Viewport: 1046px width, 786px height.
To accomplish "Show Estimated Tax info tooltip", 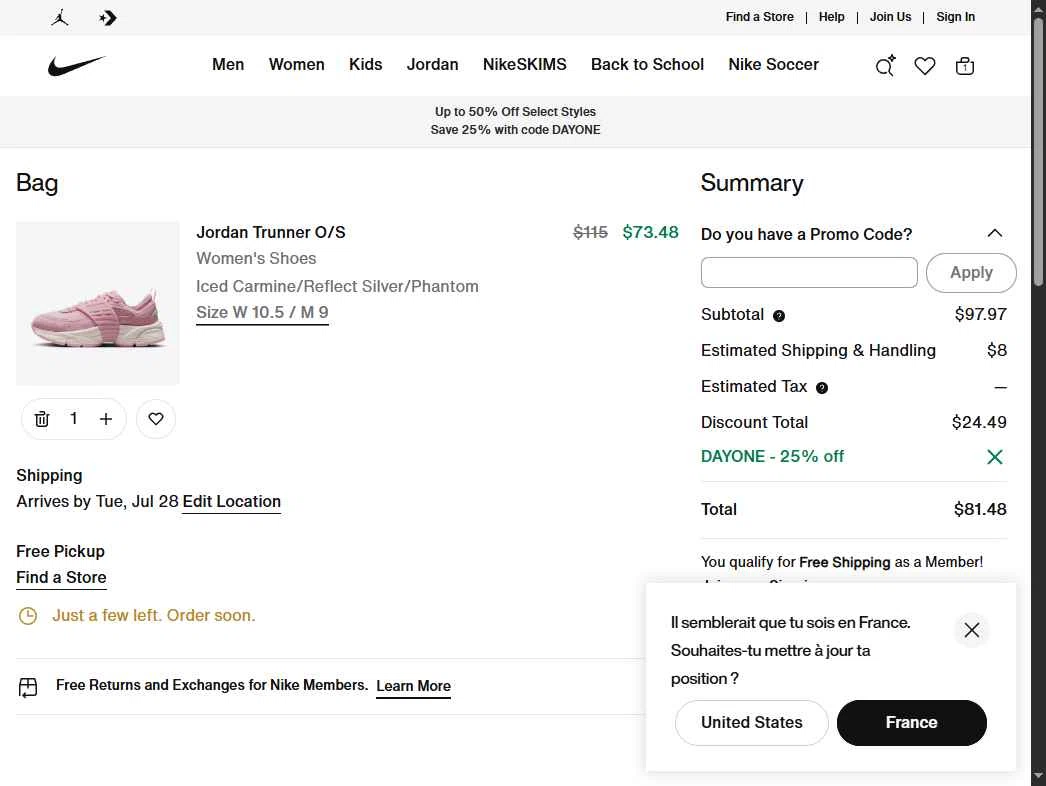I will coord(822,388).
